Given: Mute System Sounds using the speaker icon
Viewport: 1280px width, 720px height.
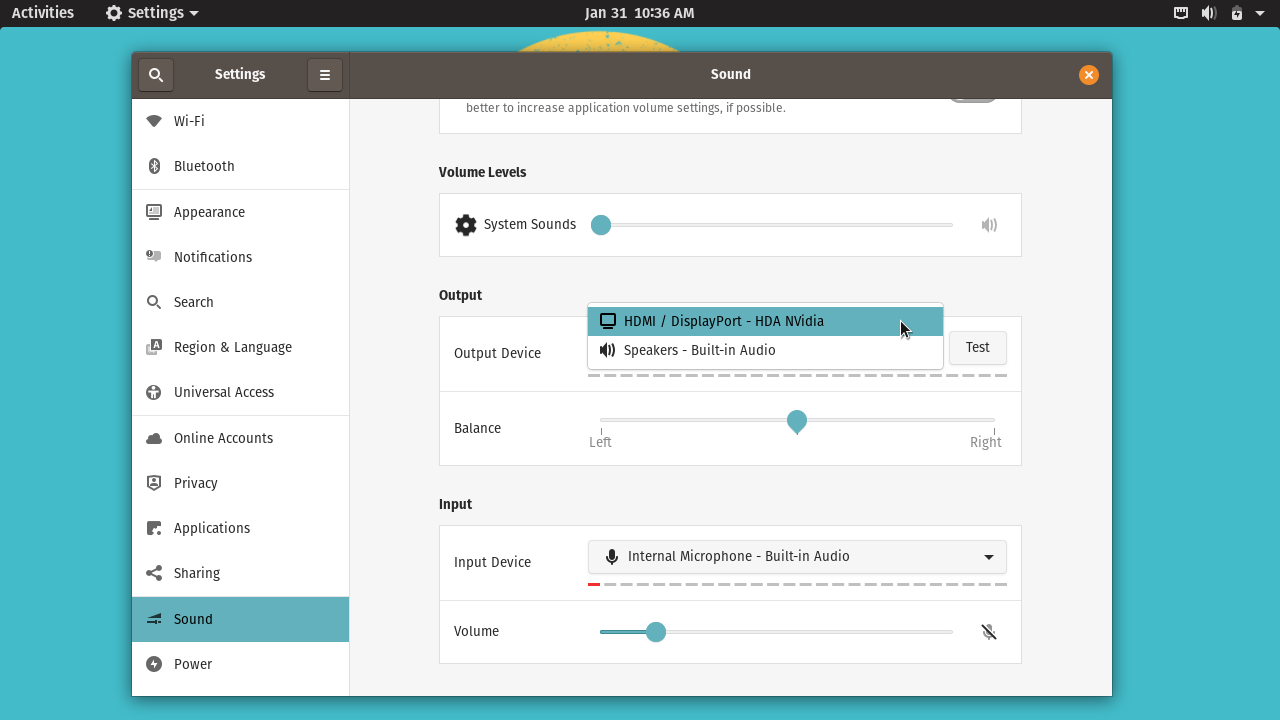Looking at the screenshot, I should [x=989, y=225].
